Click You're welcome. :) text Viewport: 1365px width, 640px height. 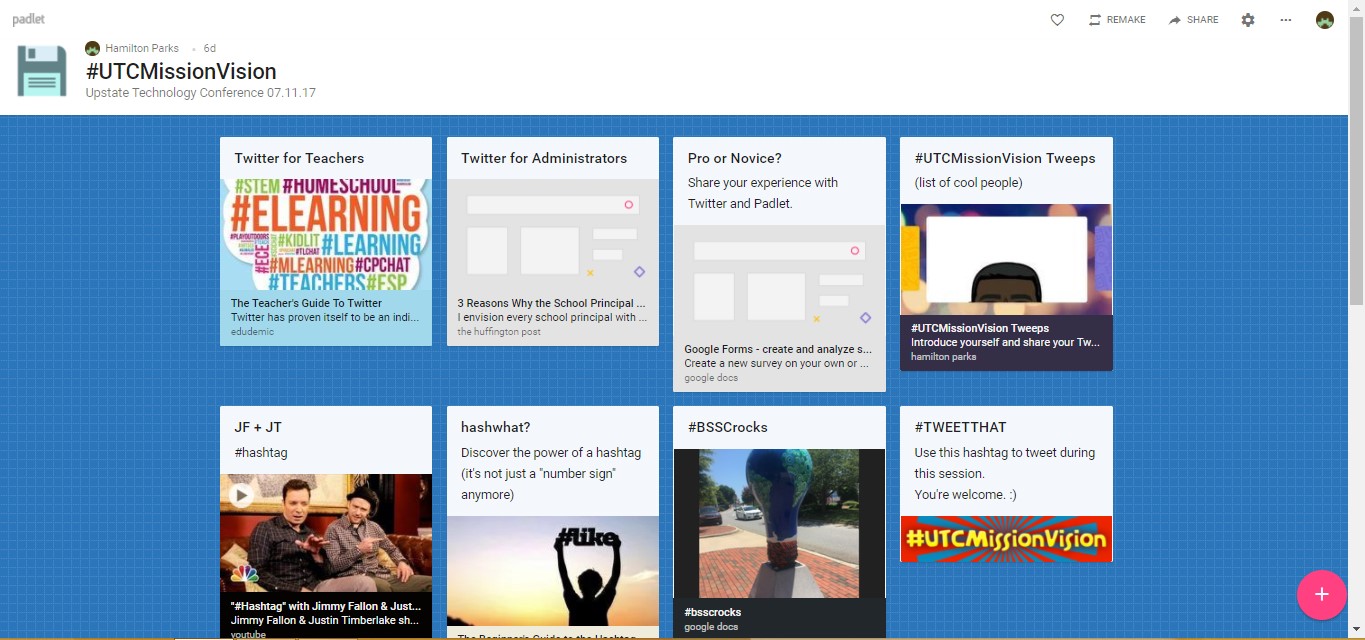(x=965, y=495)
